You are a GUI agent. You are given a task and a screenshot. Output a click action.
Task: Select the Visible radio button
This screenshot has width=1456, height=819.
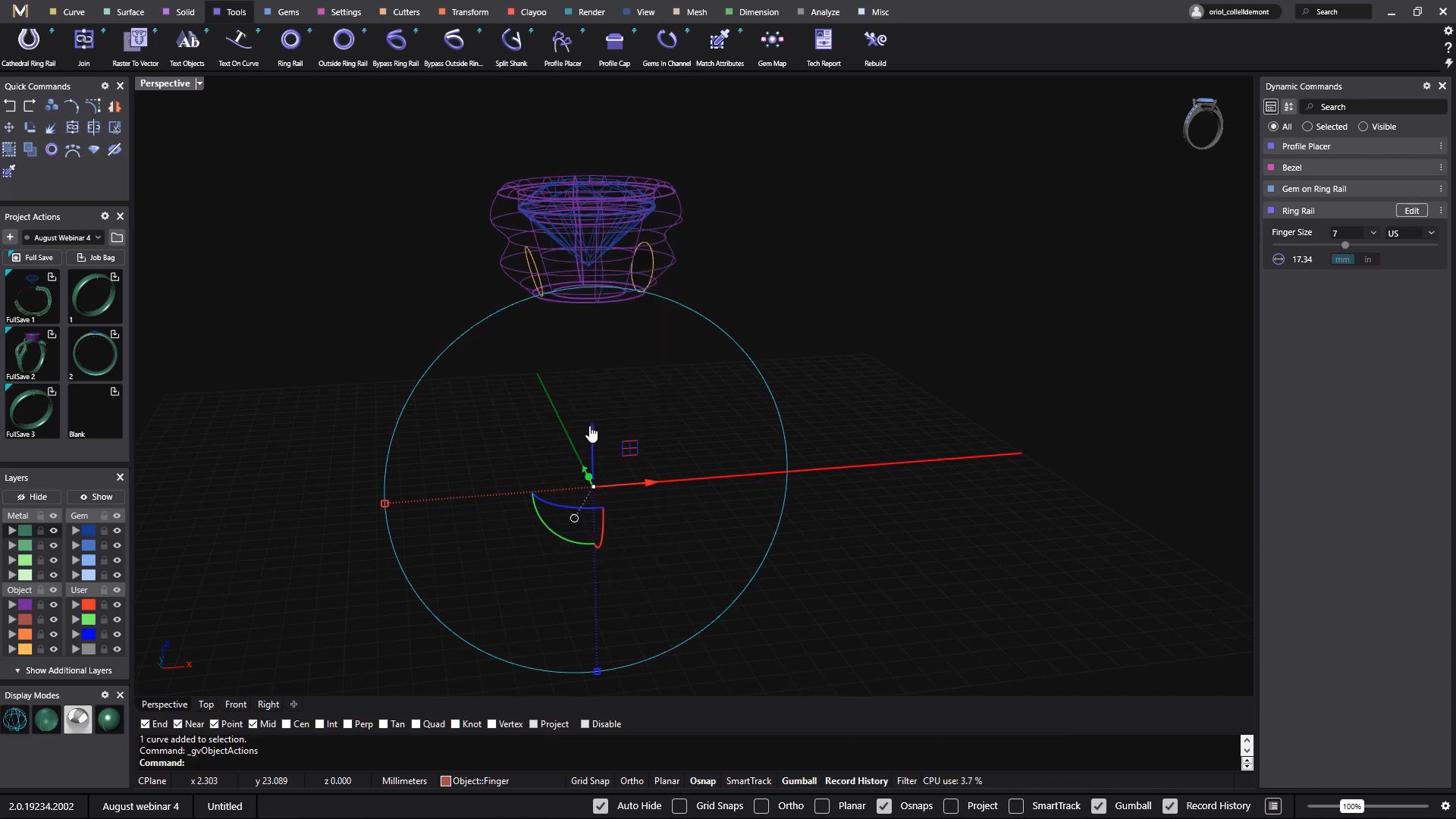click(x=1363, y=127)
